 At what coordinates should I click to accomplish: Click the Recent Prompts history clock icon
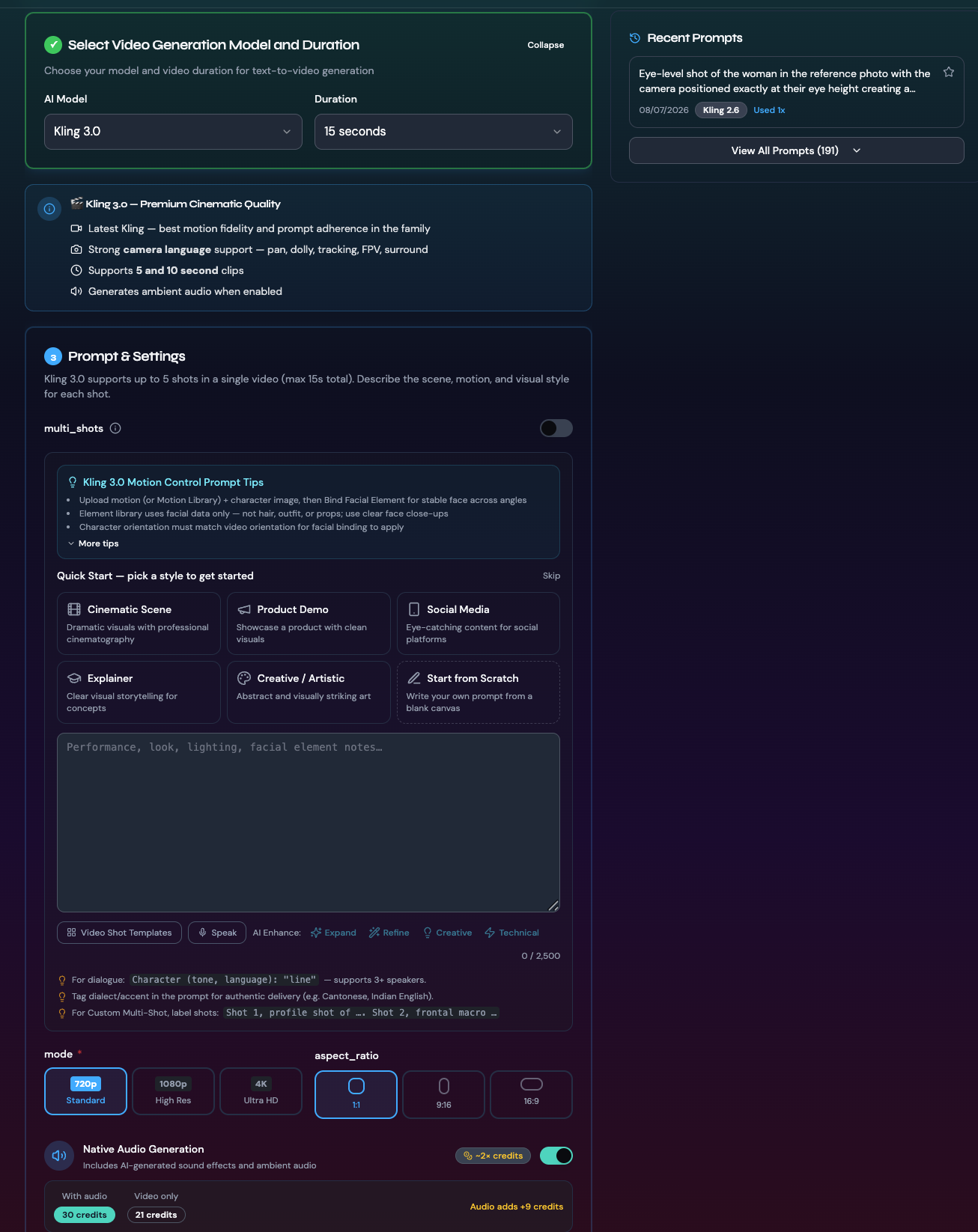point(635,38)
